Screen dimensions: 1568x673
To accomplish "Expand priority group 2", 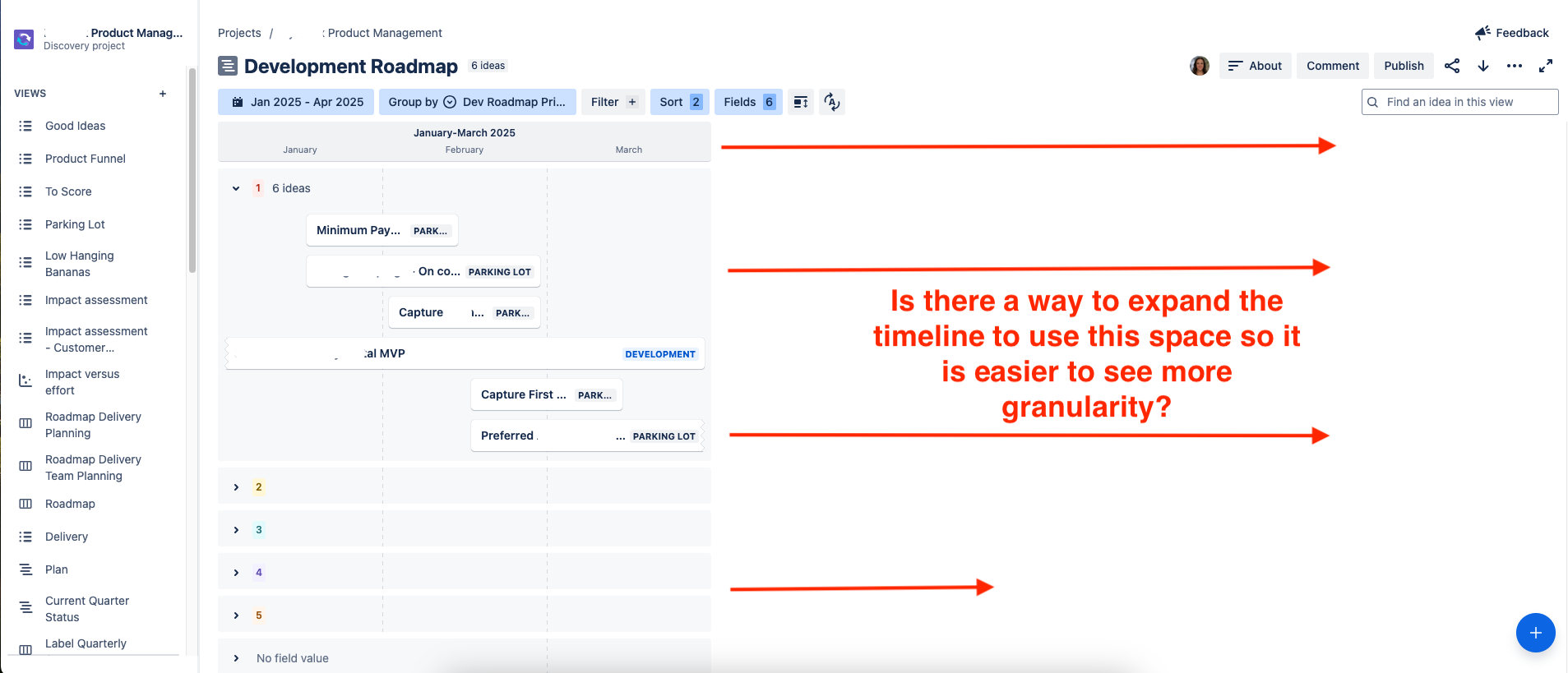I will coord(236,487).
